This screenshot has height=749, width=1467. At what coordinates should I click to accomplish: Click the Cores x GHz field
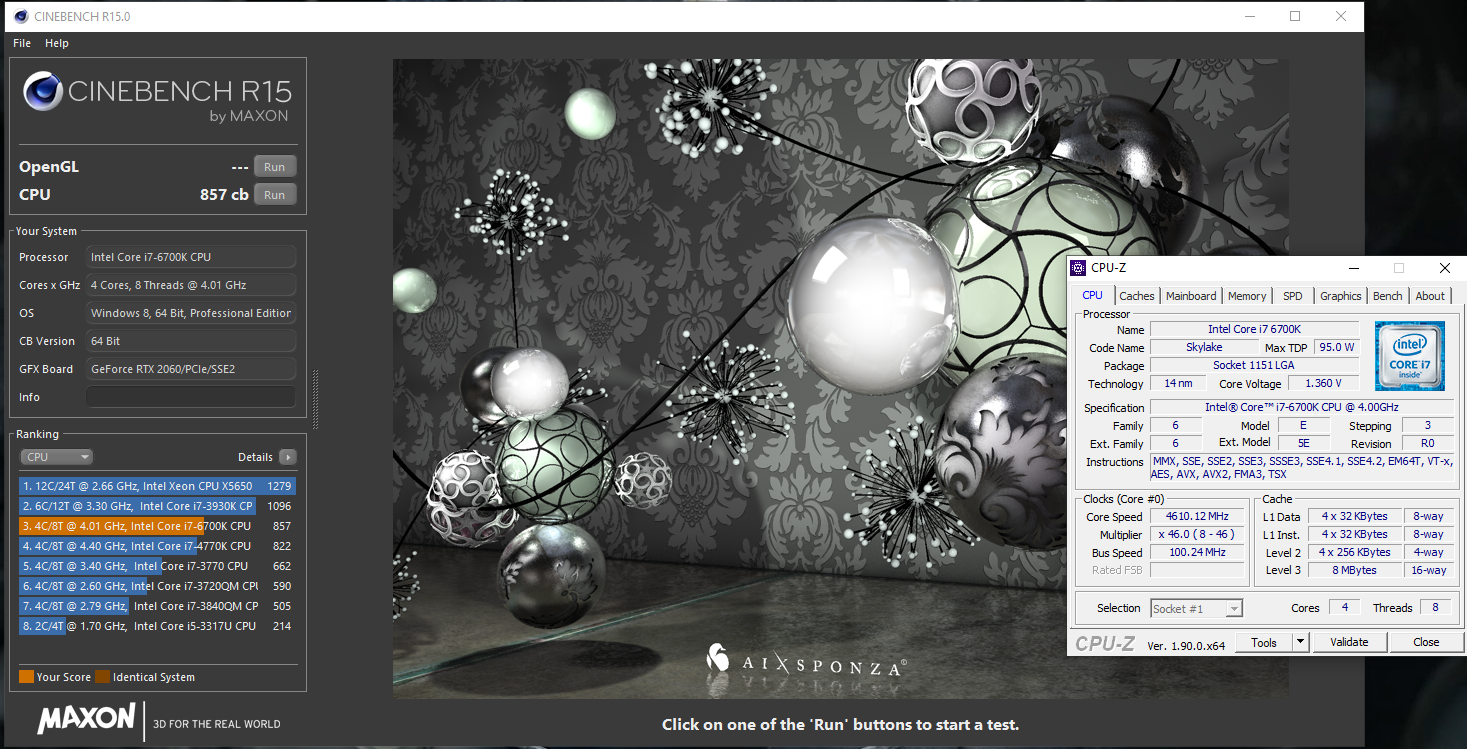(191, 285)
